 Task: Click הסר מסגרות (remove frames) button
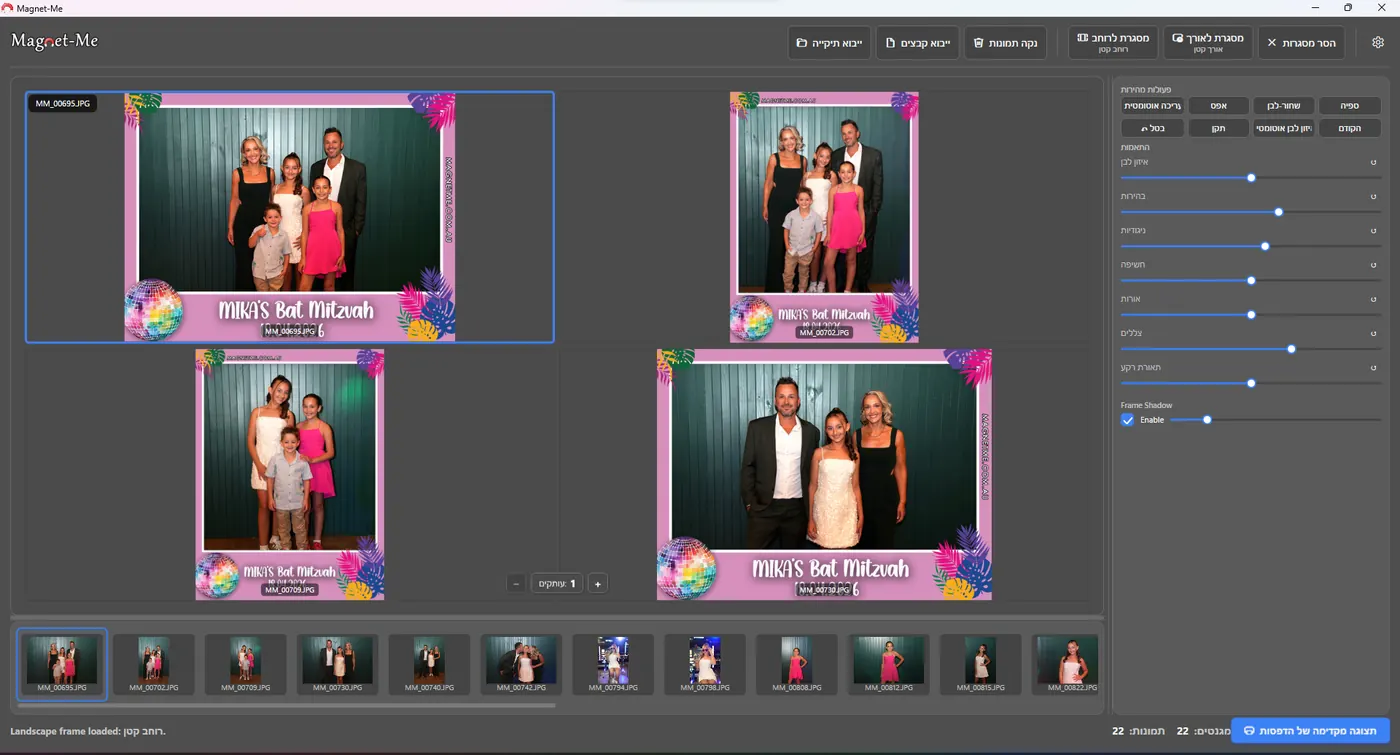click(1301, 43)
